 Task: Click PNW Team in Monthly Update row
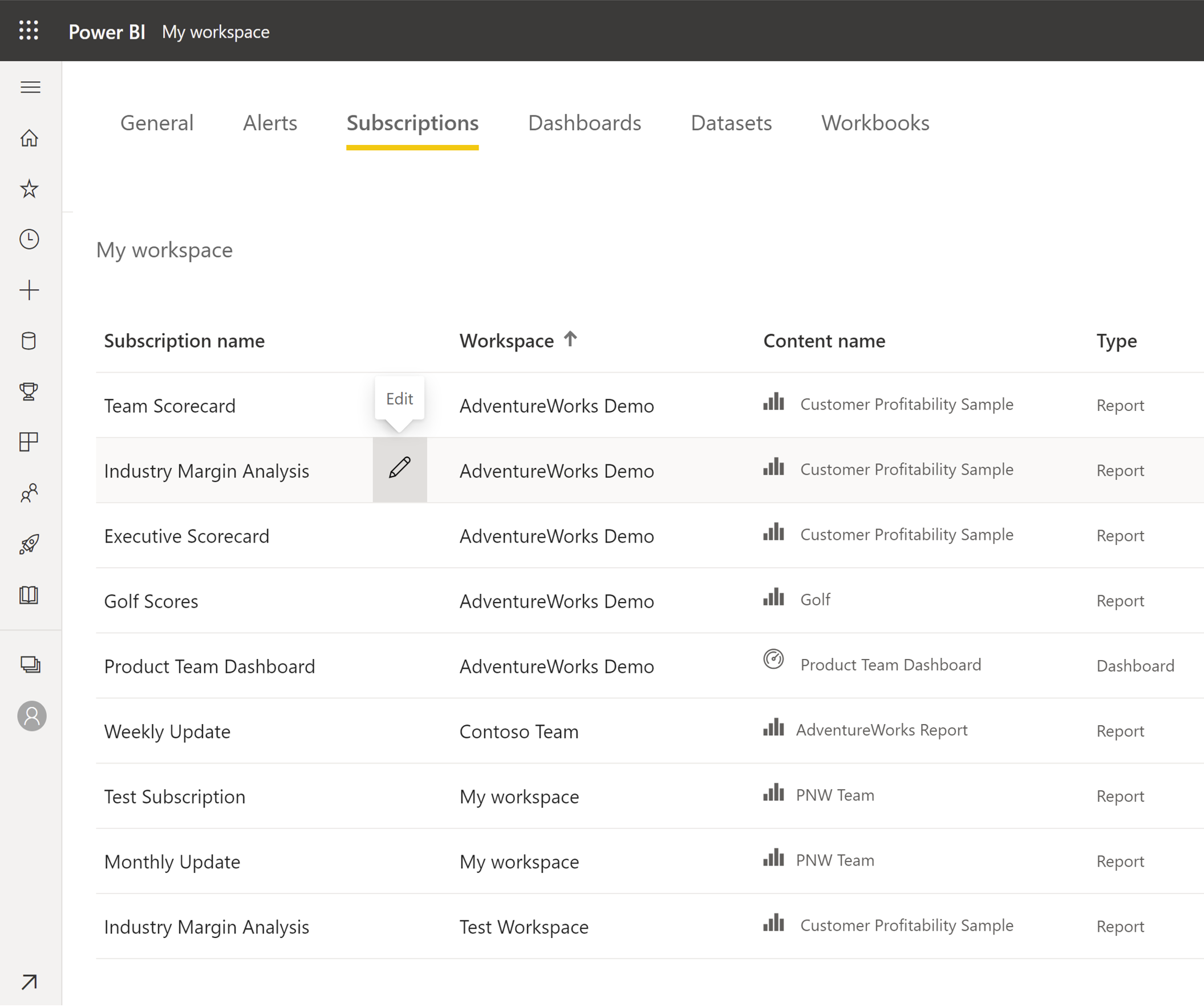coord(835,861)
